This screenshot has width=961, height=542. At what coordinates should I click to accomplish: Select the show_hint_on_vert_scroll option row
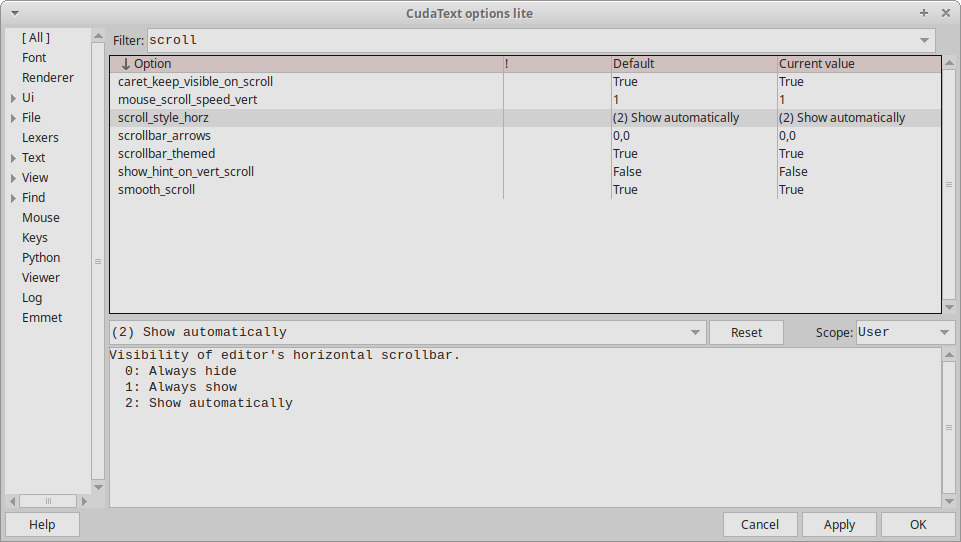point(526,172)
